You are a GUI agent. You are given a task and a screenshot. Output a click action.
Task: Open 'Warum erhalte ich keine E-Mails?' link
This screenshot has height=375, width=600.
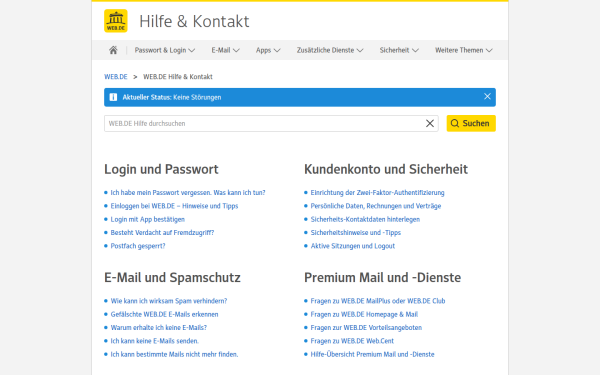pyautogui.click(x=158, y=328)
